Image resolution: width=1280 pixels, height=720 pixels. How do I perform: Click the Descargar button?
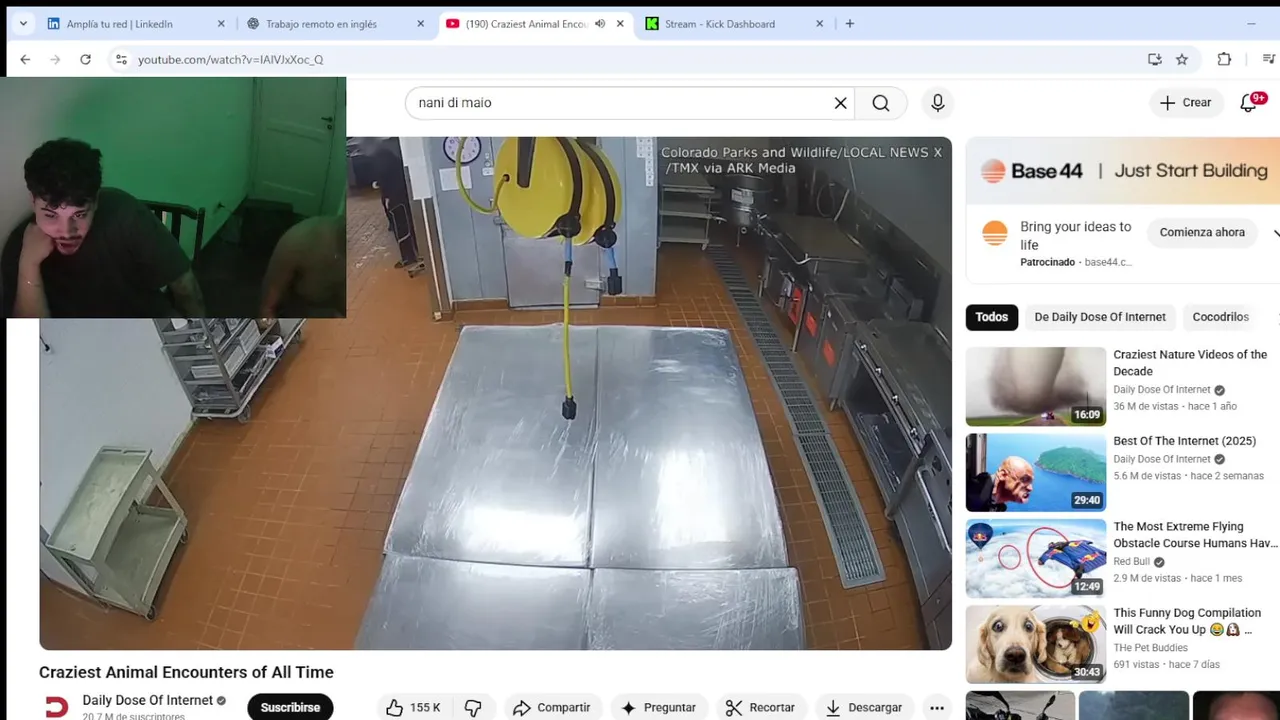[864, 707]
